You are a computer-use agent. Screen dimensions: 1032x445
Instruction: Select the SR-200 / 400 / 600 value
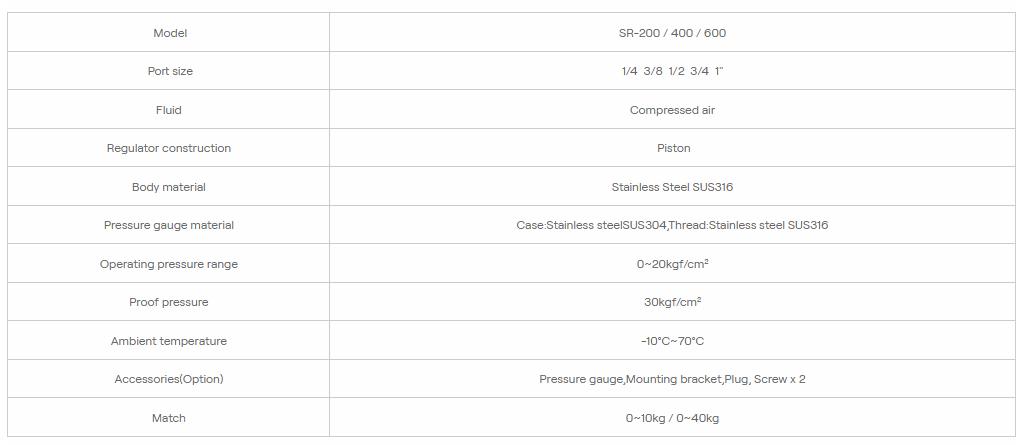pos(672,33)
